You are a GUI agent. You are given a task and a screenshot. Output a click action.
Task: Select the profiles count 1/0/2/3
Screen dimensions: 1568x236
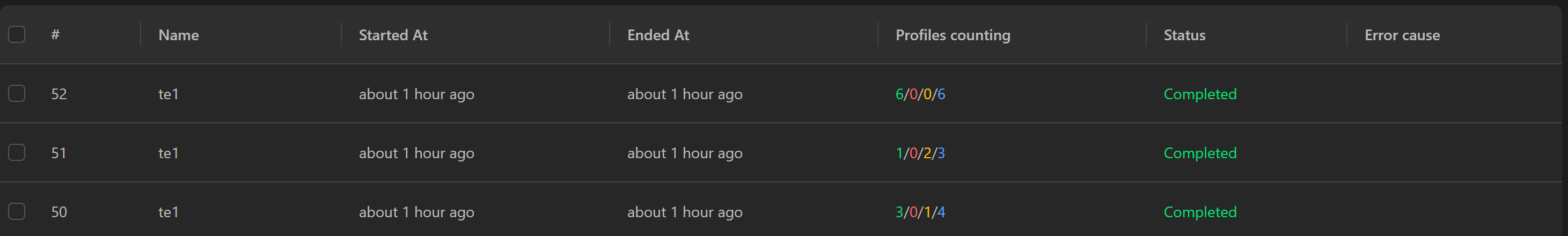tap(920, 153)
